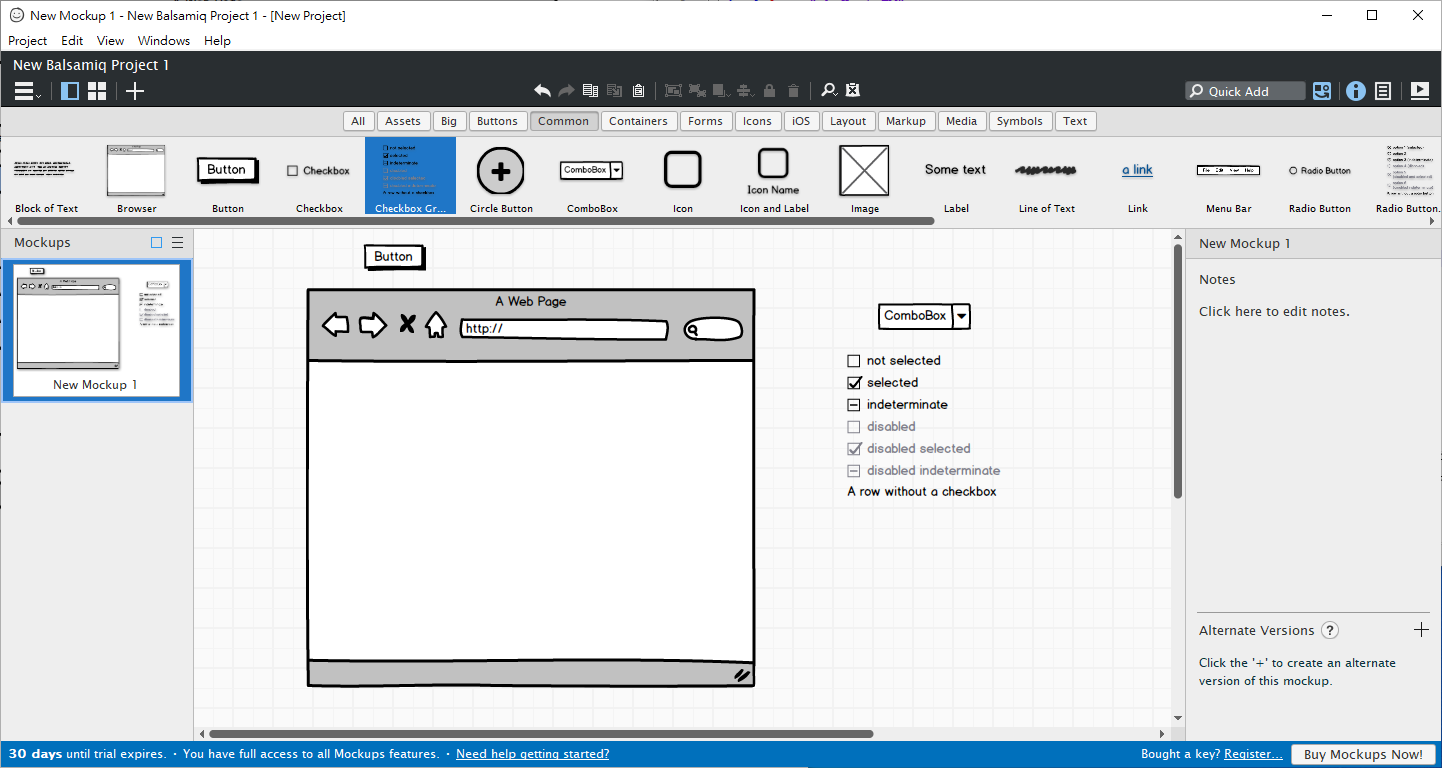
Task: Toggle the blue info inspector icon
Action: pos(1356,91)
